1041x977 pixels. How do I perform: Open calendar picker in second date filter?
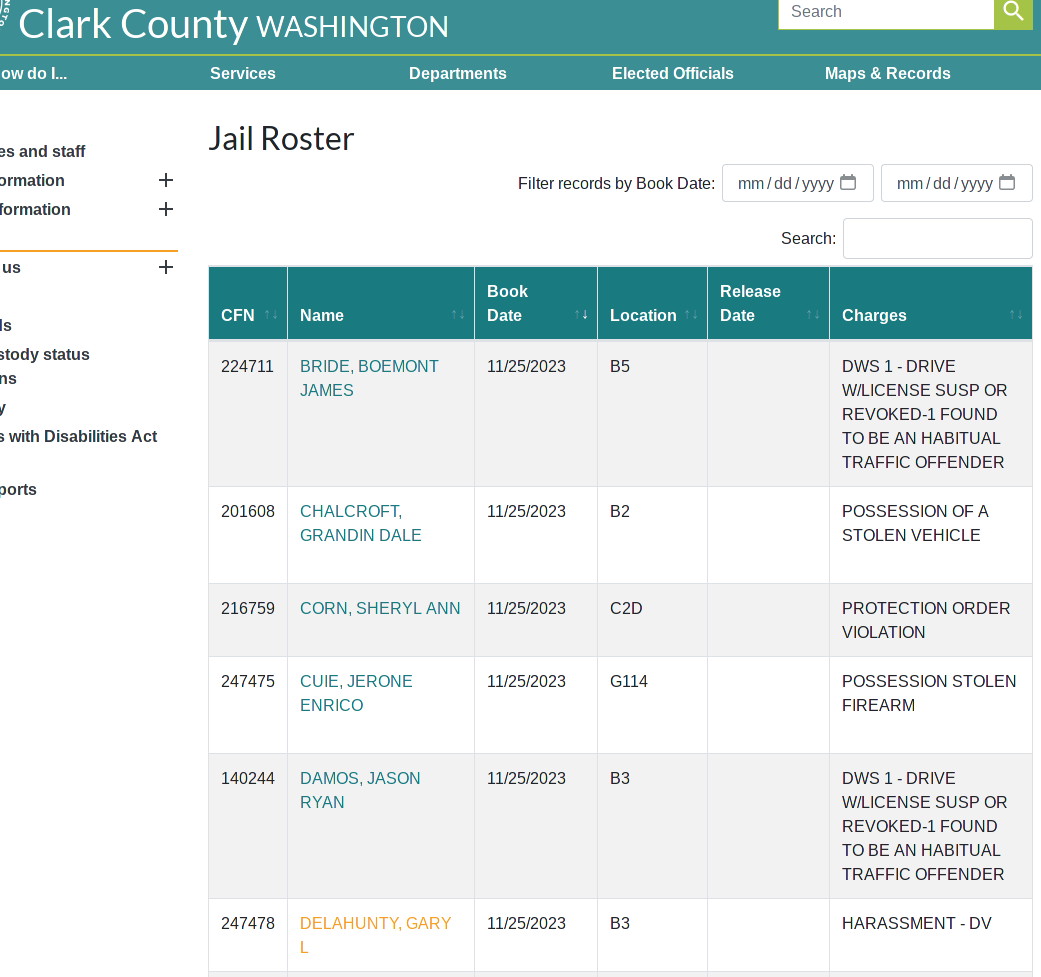click(x=1007, y=183)
